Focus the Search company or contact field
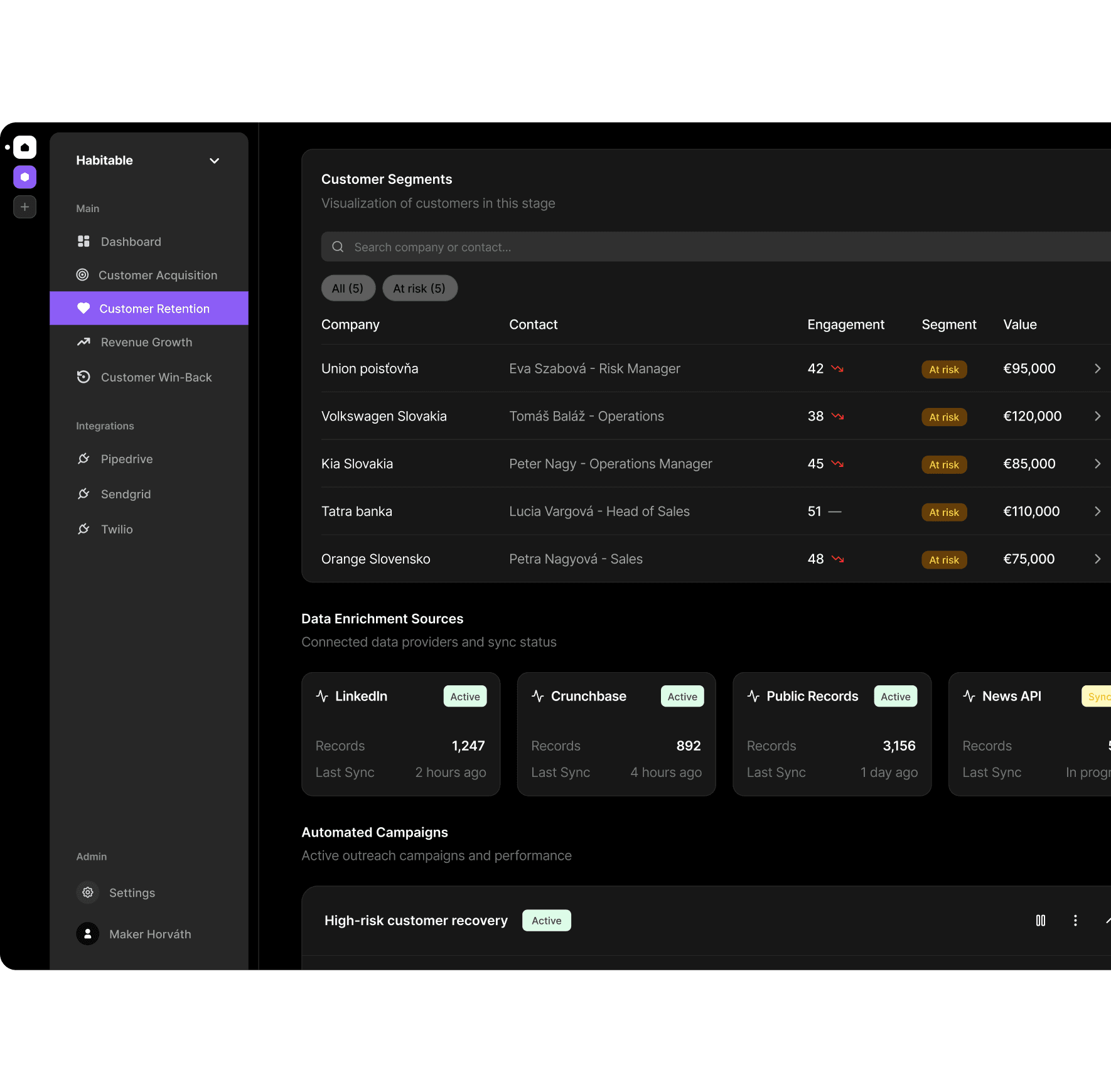1111x1092 pixels. 716,247
